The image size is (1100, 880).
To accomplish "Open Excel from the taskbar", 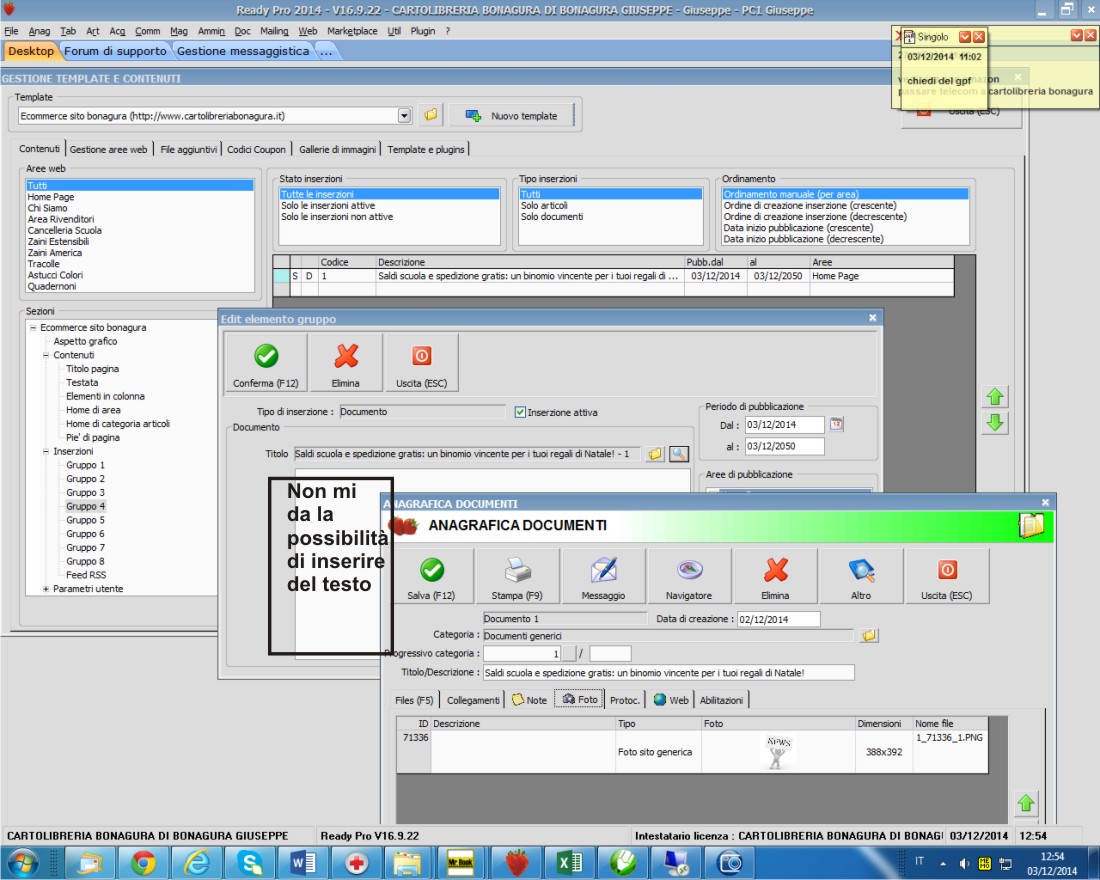I will tap(570, 862).
